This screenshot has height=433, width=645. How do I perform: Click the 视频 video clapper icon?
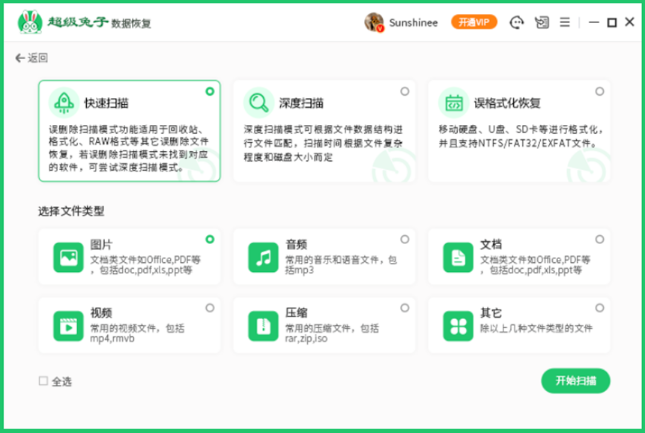(x=68, y=326)
